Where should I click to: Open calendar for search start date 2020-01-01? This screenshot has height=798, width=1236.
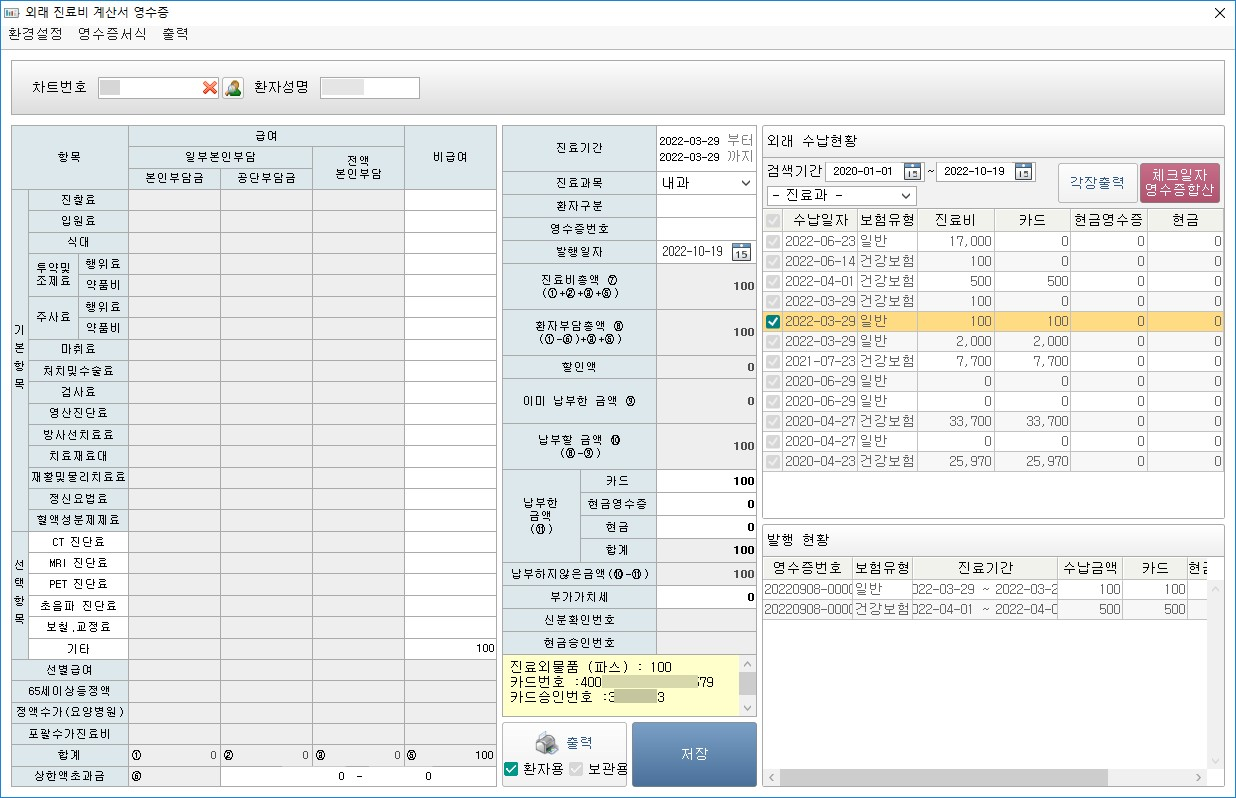912,171
